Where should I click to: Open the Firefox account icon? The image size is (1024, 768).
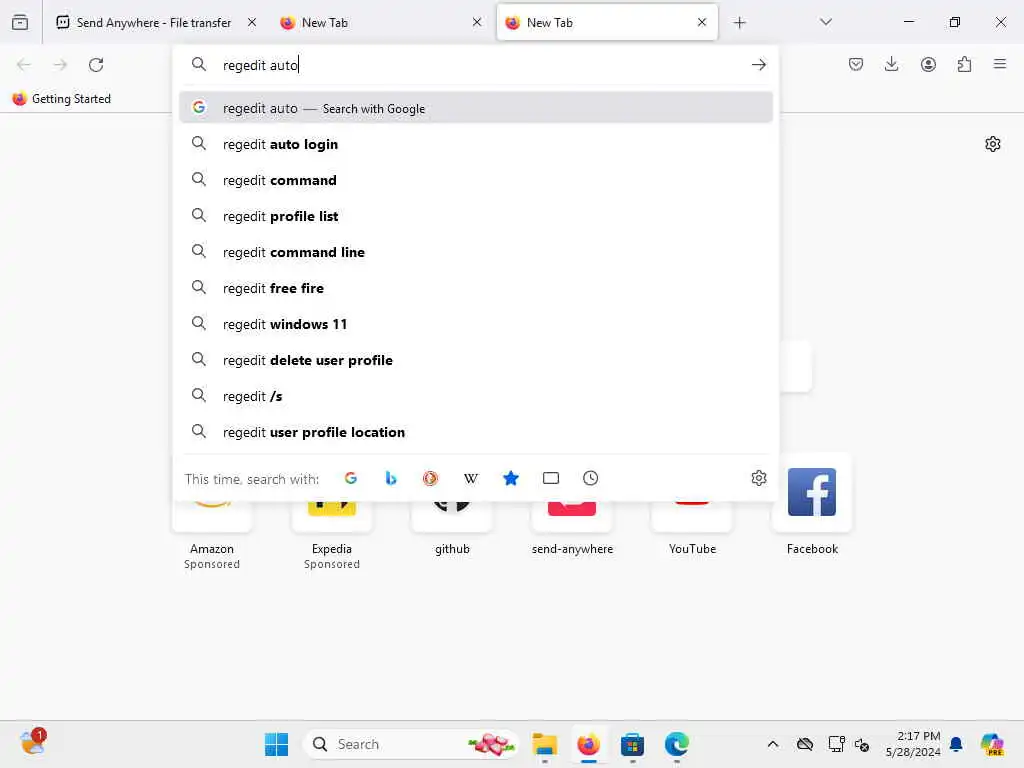click(928, 64)
